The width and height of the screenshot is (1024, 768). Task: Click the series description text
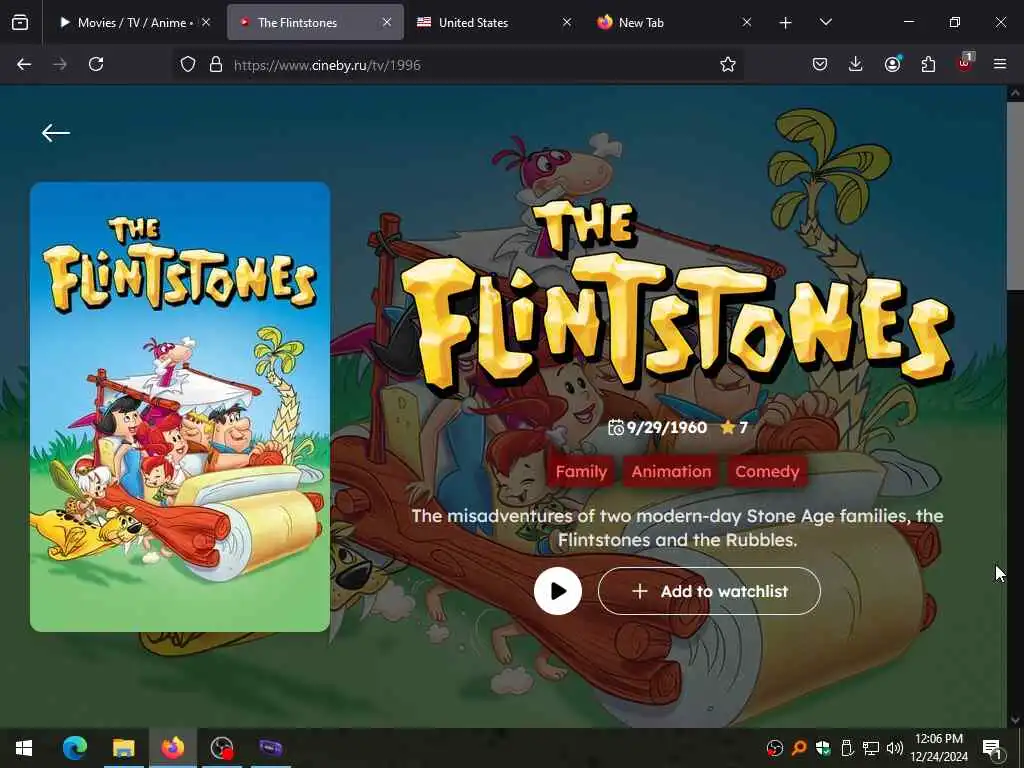click(677, 528)
